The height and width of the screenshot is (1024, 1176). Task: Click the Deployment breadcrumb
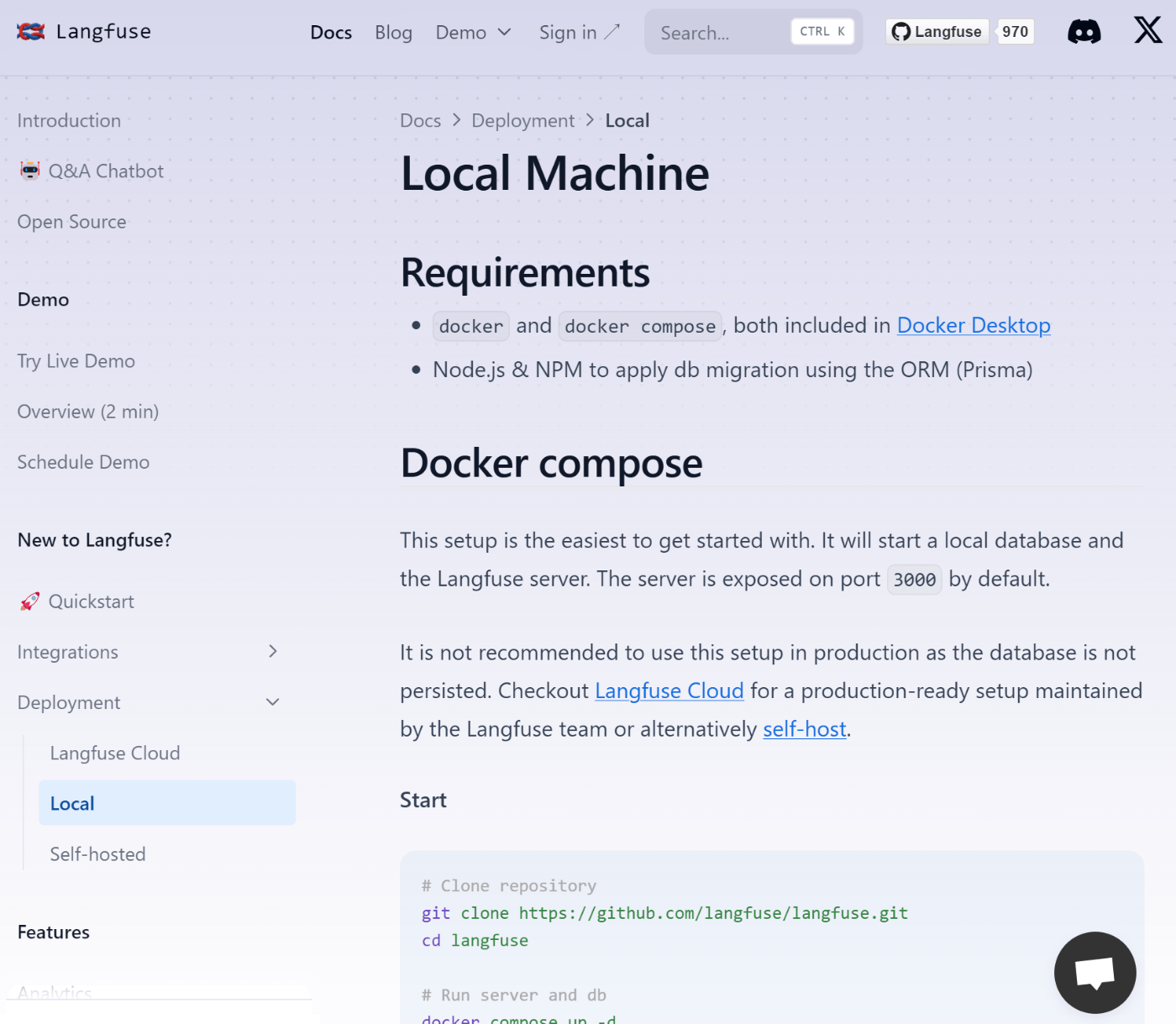[522, 120]
